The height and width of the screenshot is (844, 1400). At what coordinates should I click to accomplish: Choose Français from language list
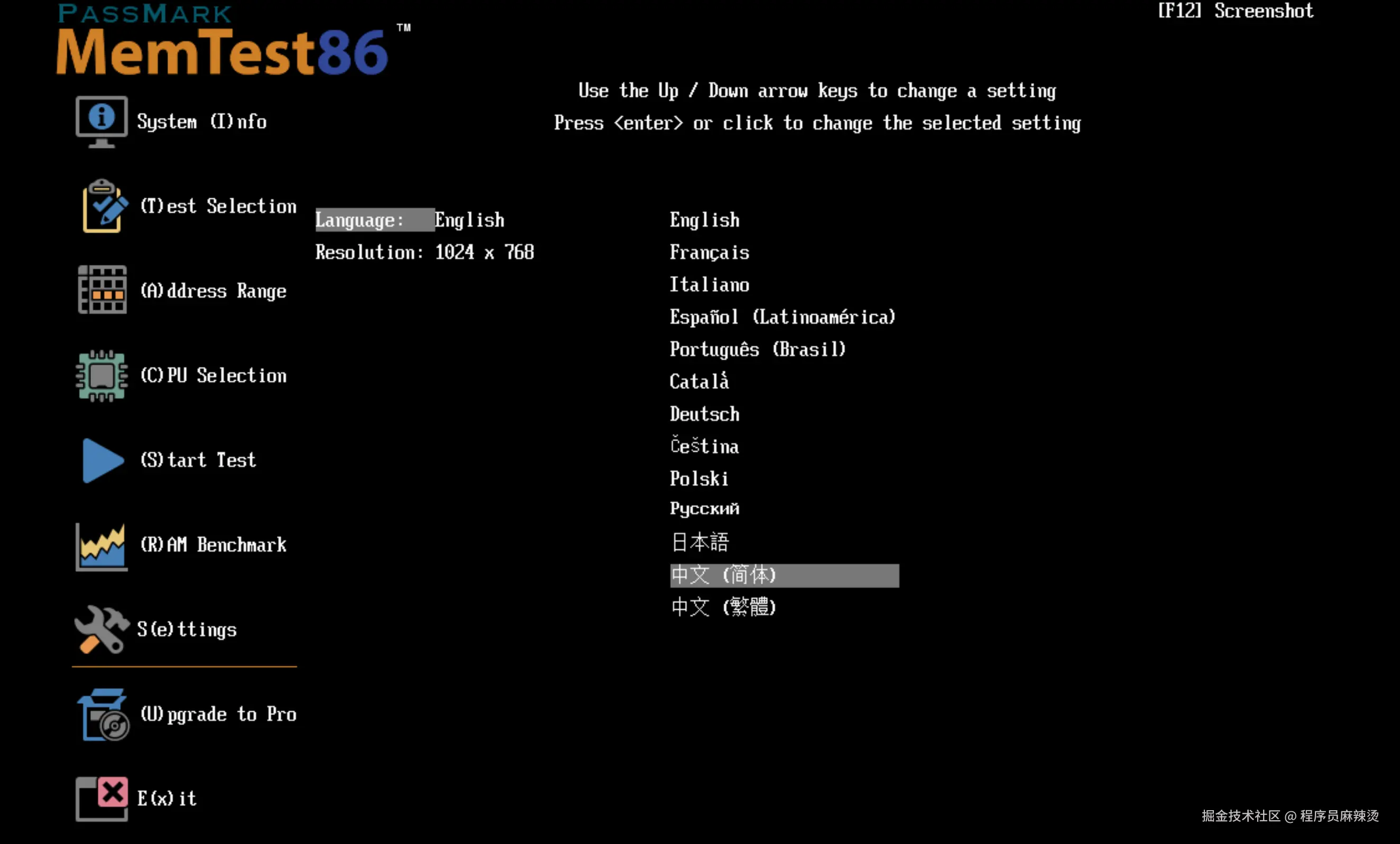coord(709,252)
